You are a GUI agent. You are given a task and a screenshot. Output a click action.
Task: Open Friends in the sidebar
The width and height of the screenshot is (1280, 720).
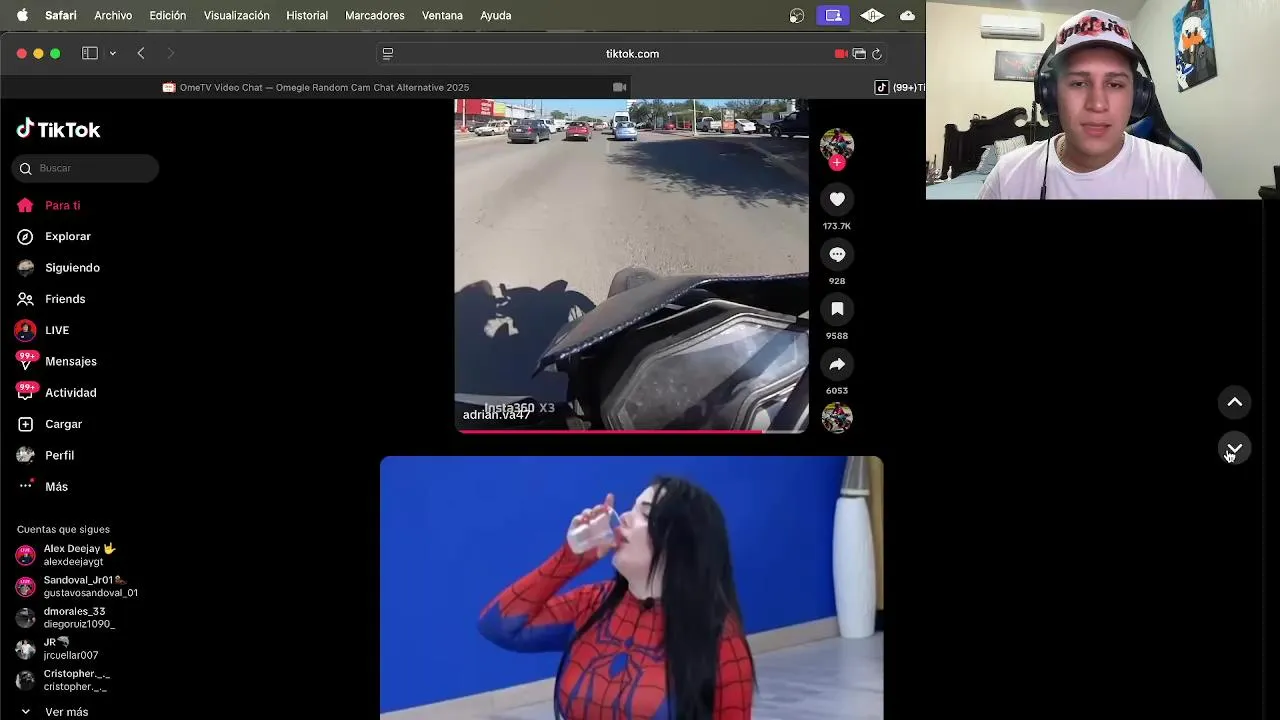(51, 299)
